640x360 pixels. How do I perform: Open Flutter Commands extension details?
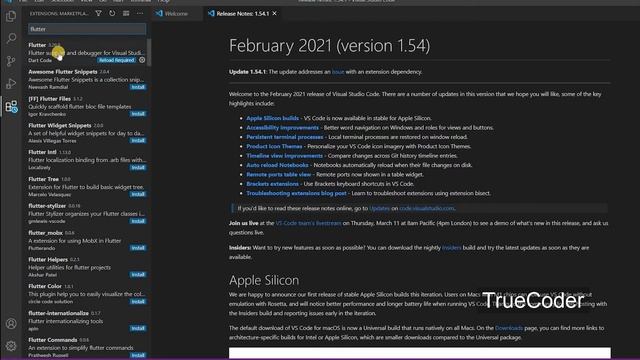(86, 347)
